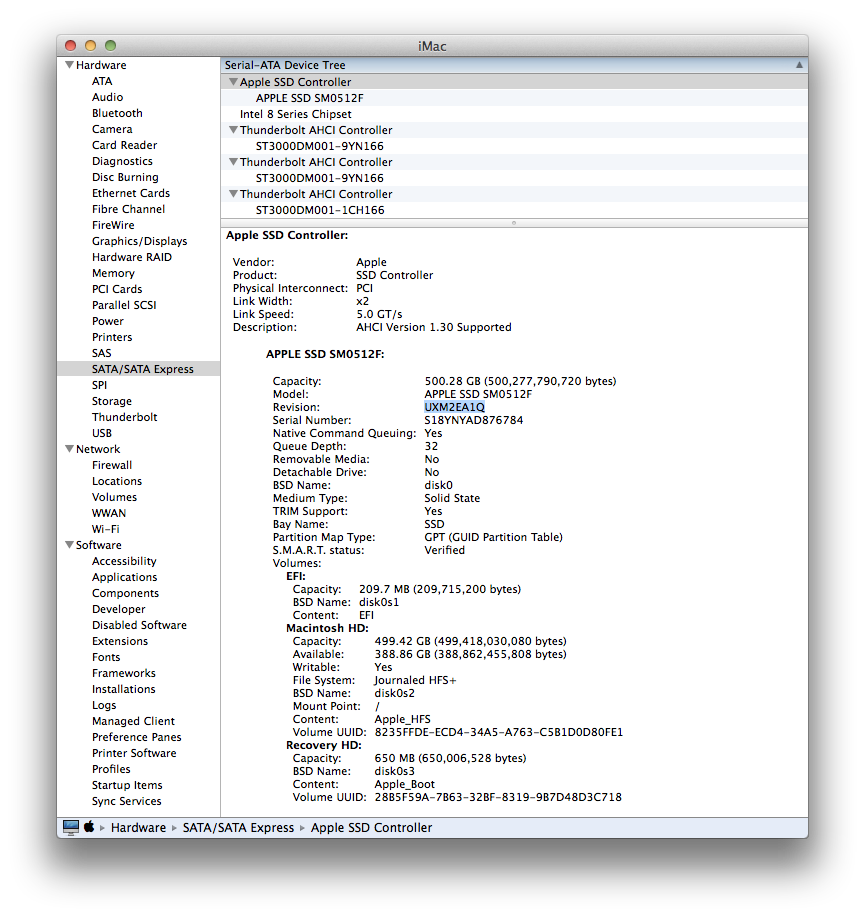
Task: Click the Apple logo icon in the path bar
Action: pos(89,826)
